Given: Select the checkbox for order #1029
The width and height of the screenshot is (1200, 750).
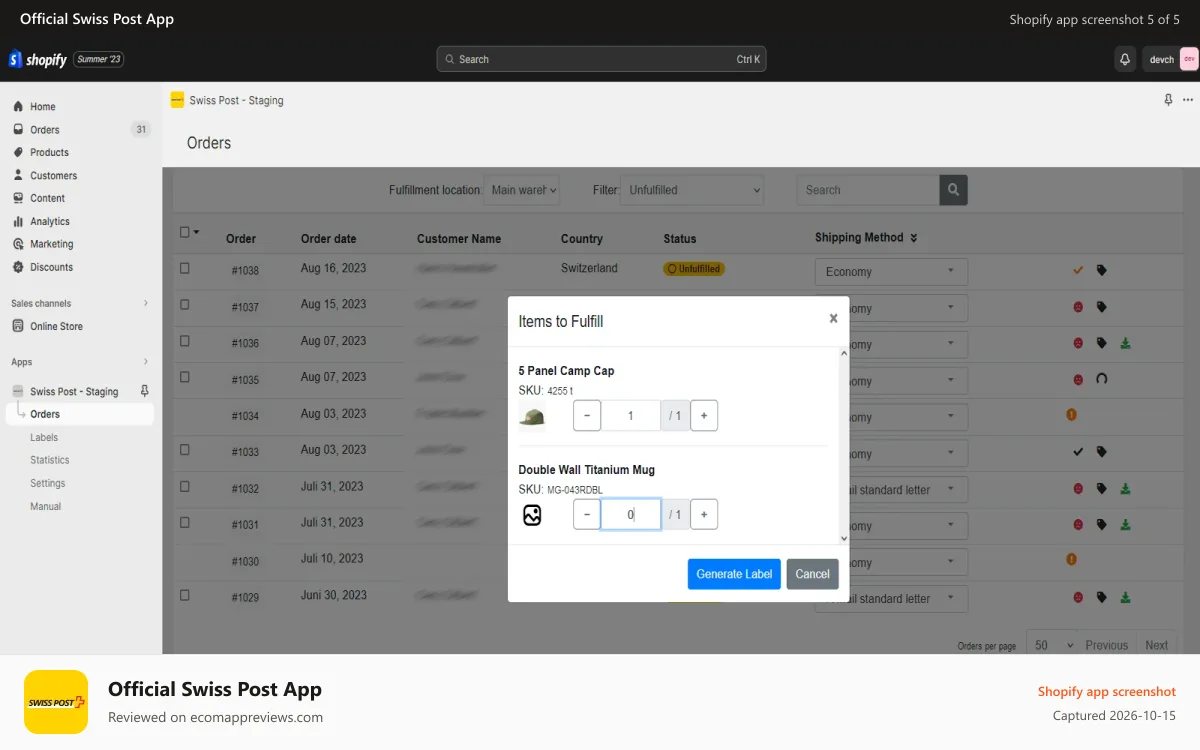Looking at the screenshot, I should 184,595.
